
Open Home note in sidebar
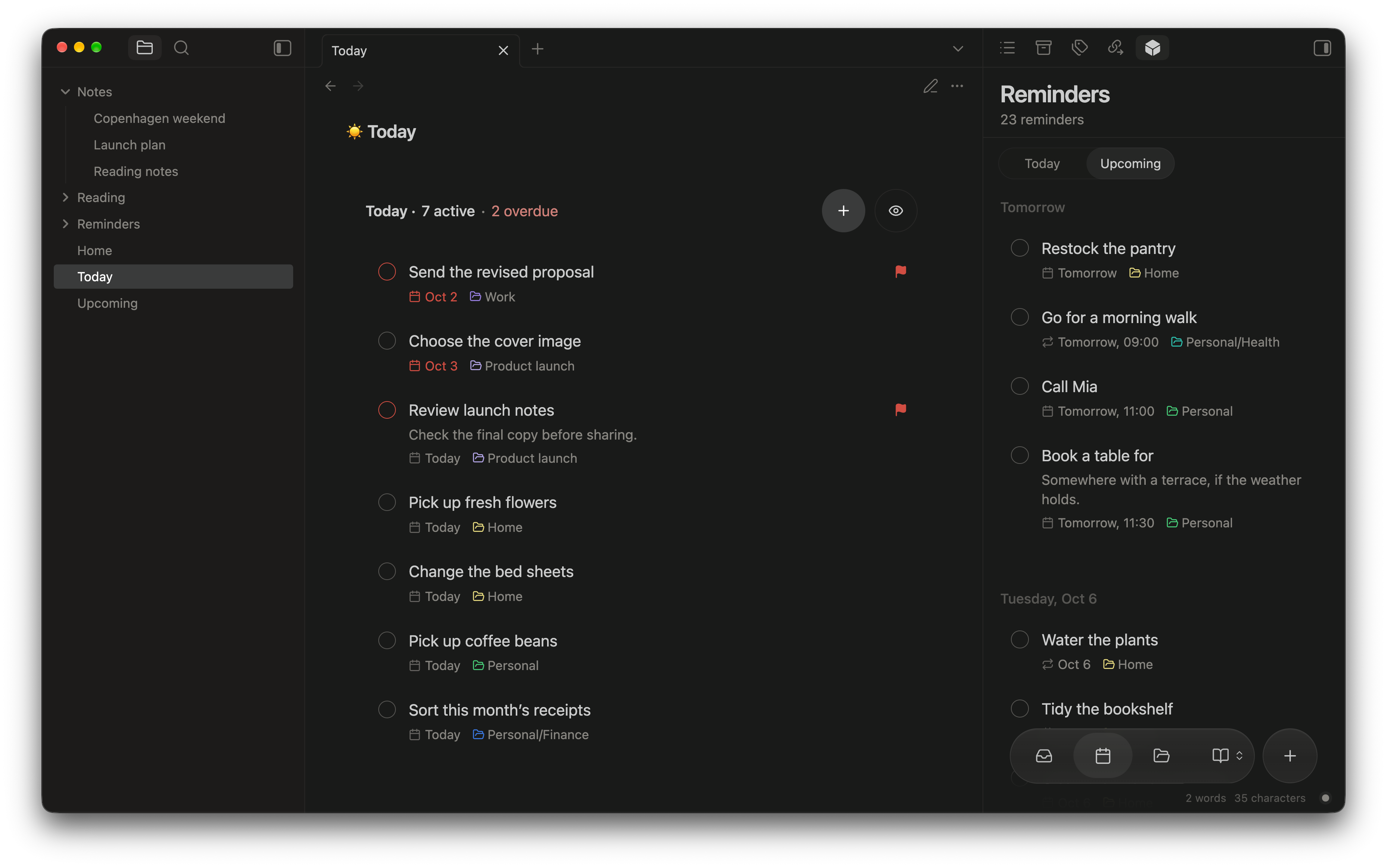click(x=95, y=250)
